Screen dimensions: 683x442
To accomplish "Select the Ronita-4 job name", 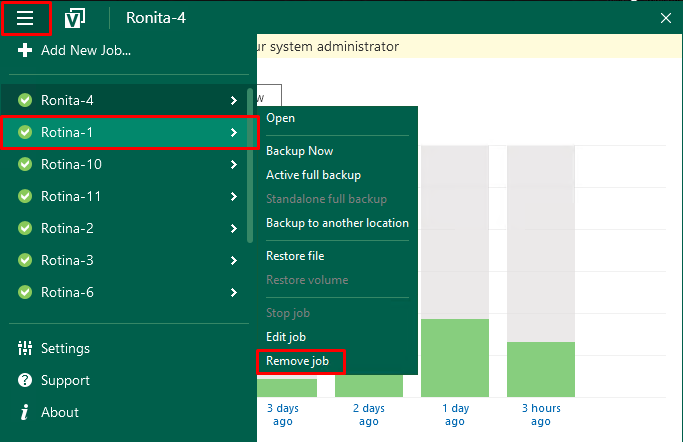I will pyautogui.click(x=67, y=101).
